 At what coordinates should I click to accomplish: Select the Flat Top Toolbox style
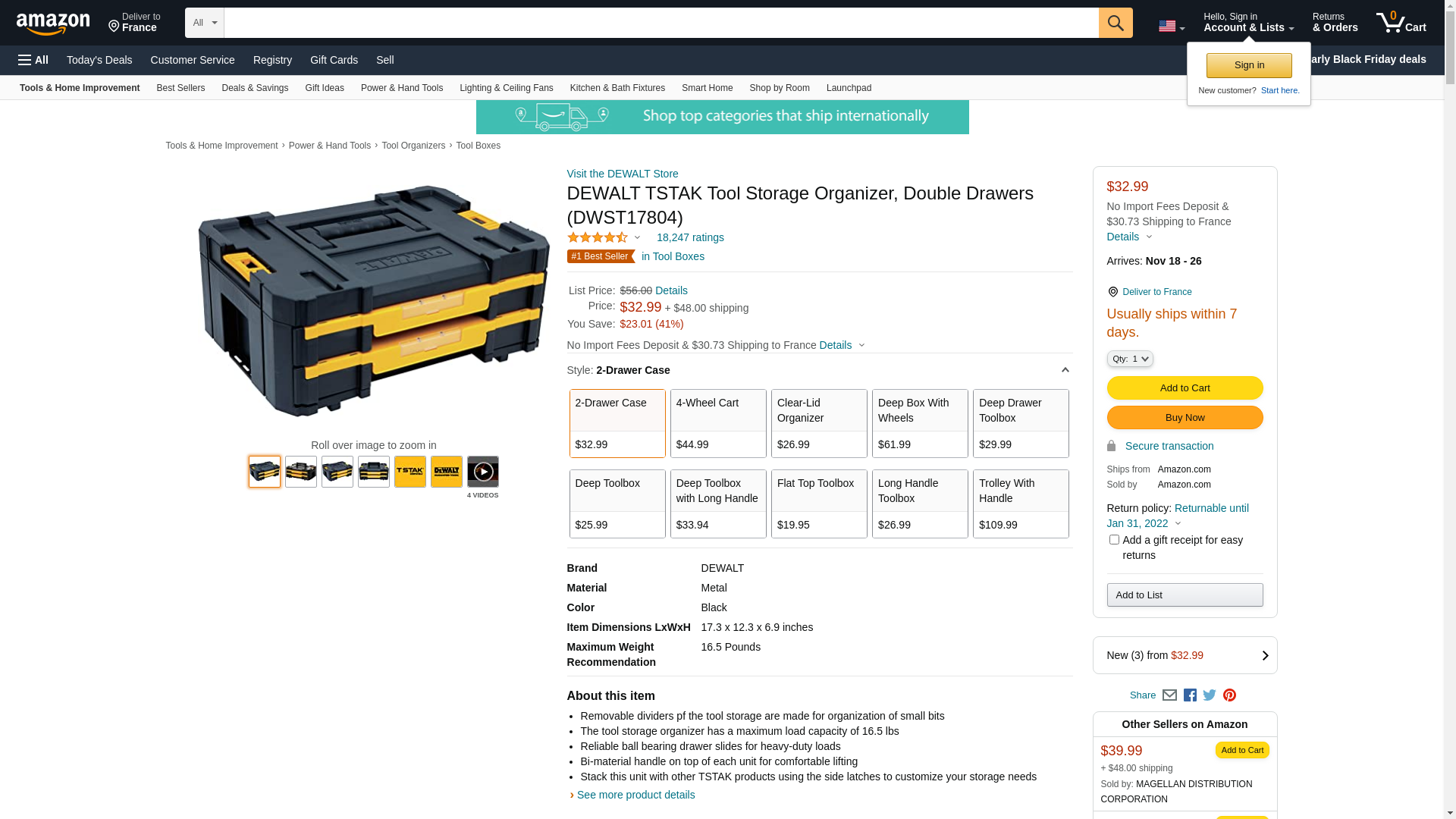point(818,504)
